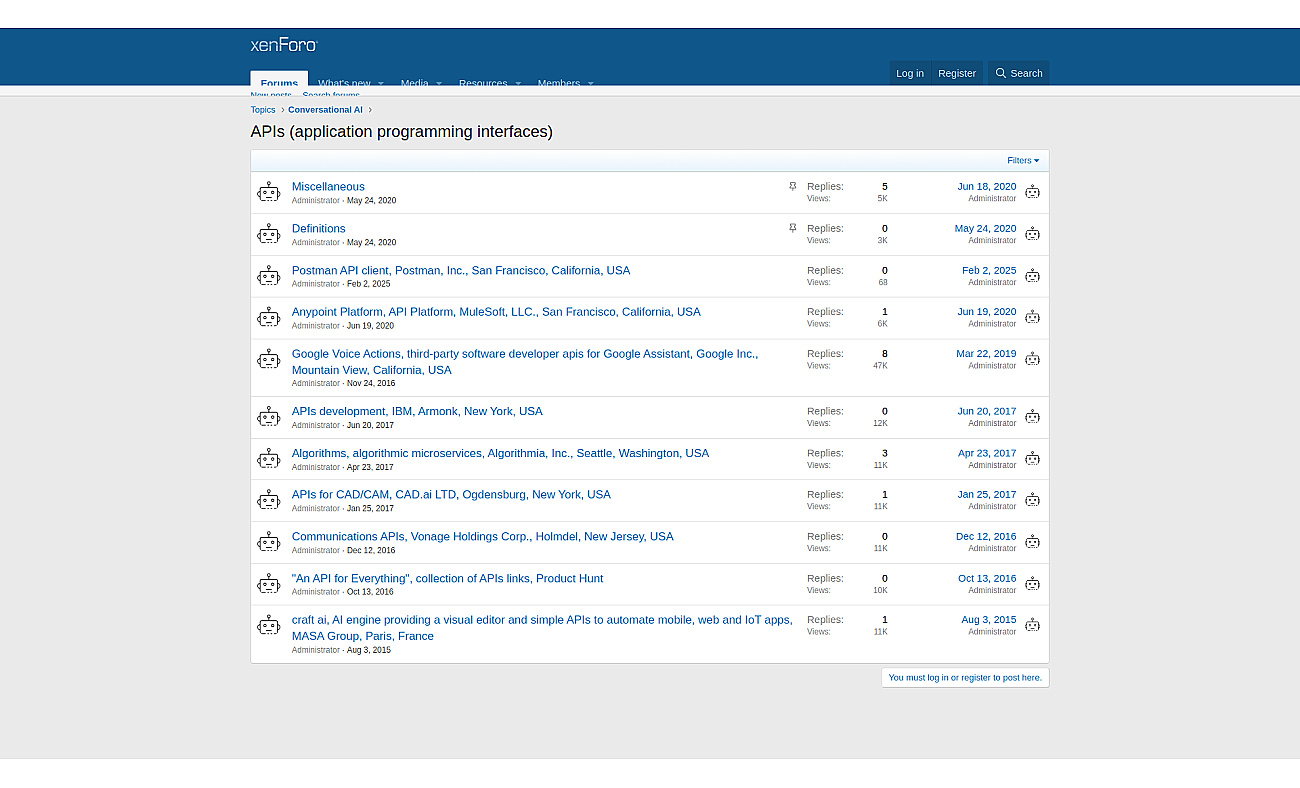Click Feb 2, 2025 last post date
The image size is (1300, 788).
tap(989, 271)
